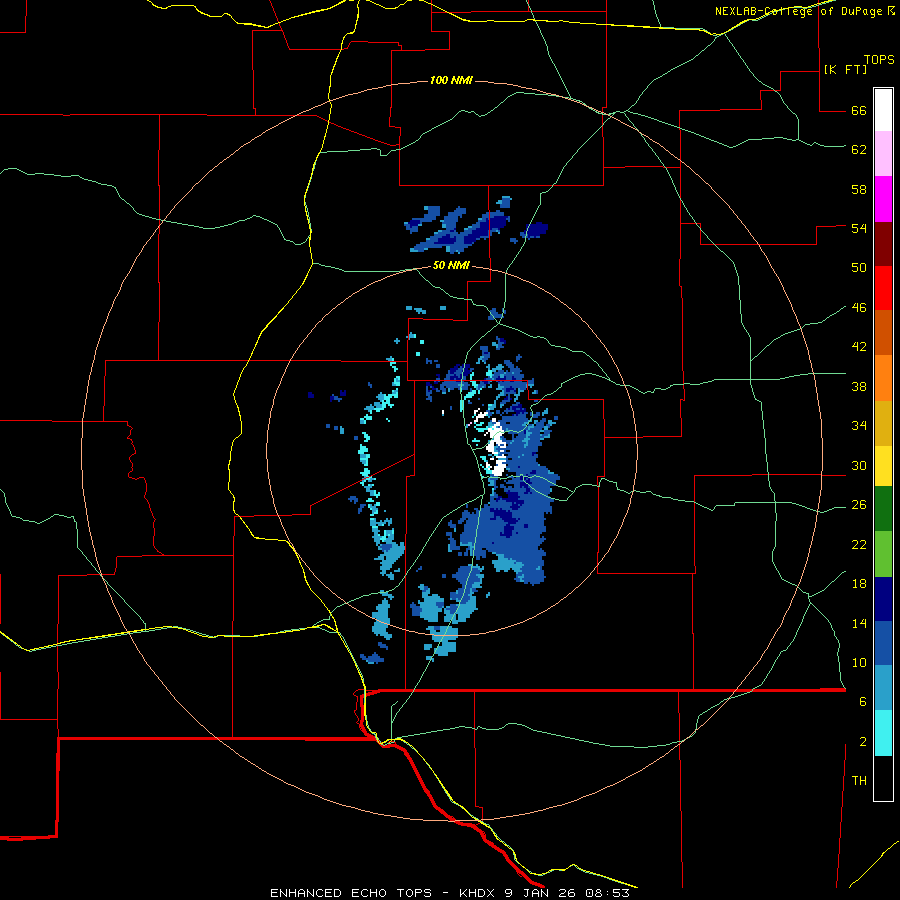
Task: Click the legend value "14"
Action: 859,623
